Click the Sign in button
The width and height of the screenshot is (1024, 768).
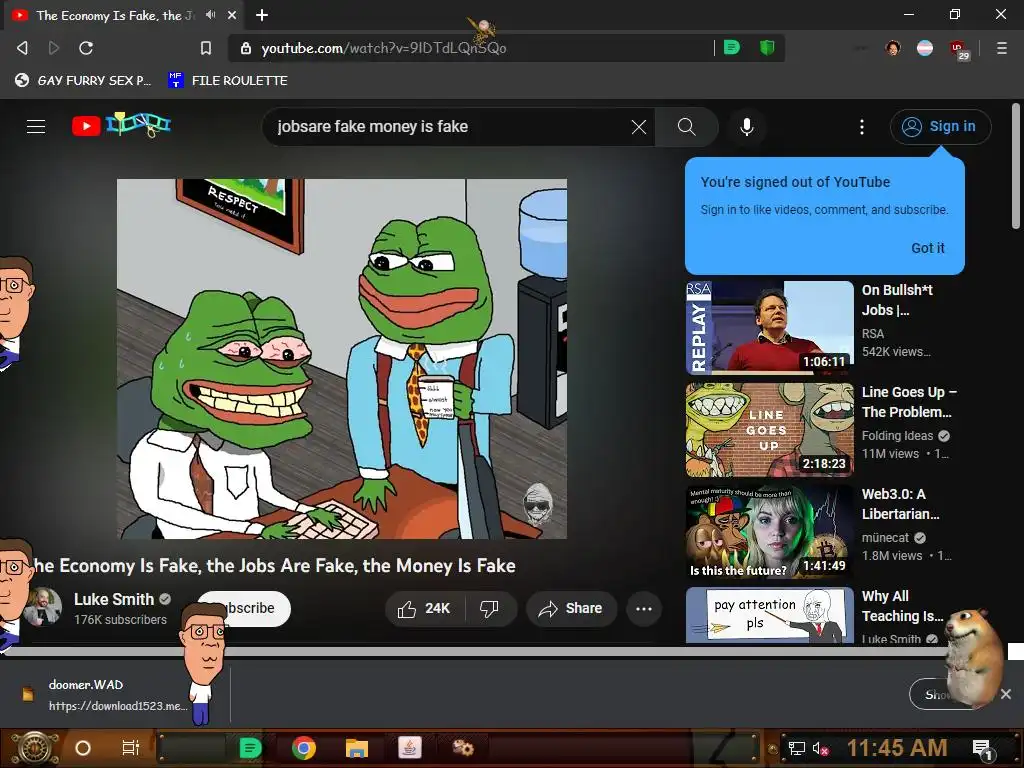940,127
